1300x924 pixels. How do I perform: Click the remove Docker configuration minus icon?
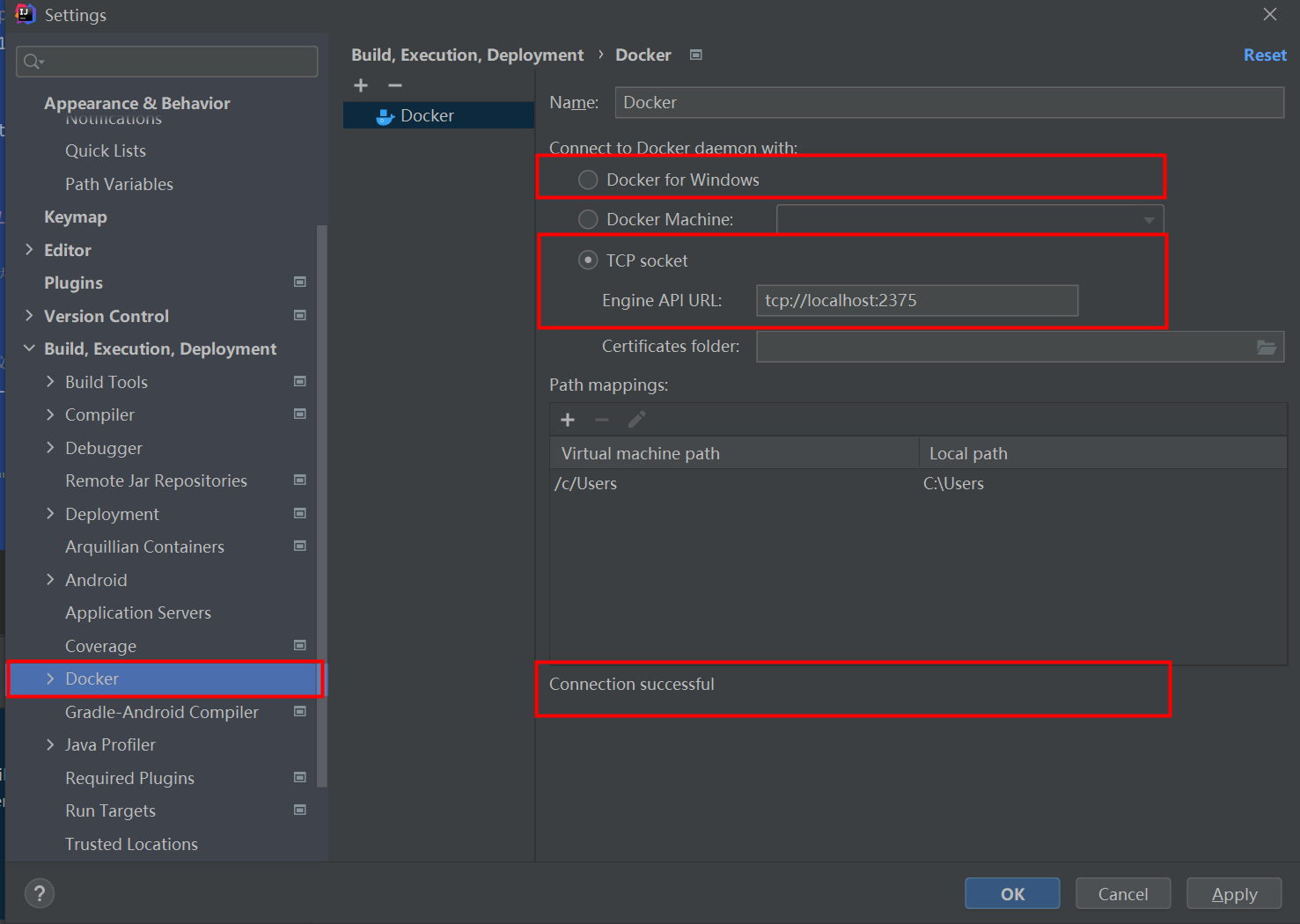pyautogui.click(x=395, y=85)
